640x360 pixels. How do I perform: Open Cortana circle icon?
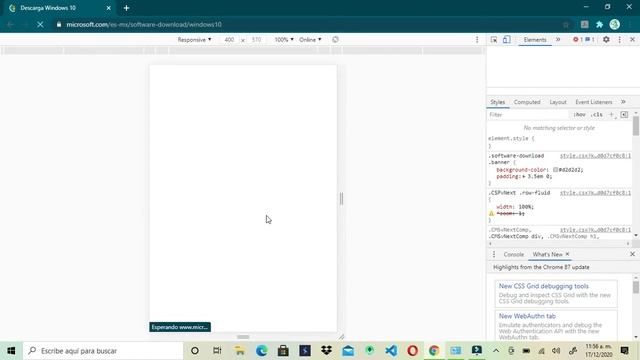[195, 351]
